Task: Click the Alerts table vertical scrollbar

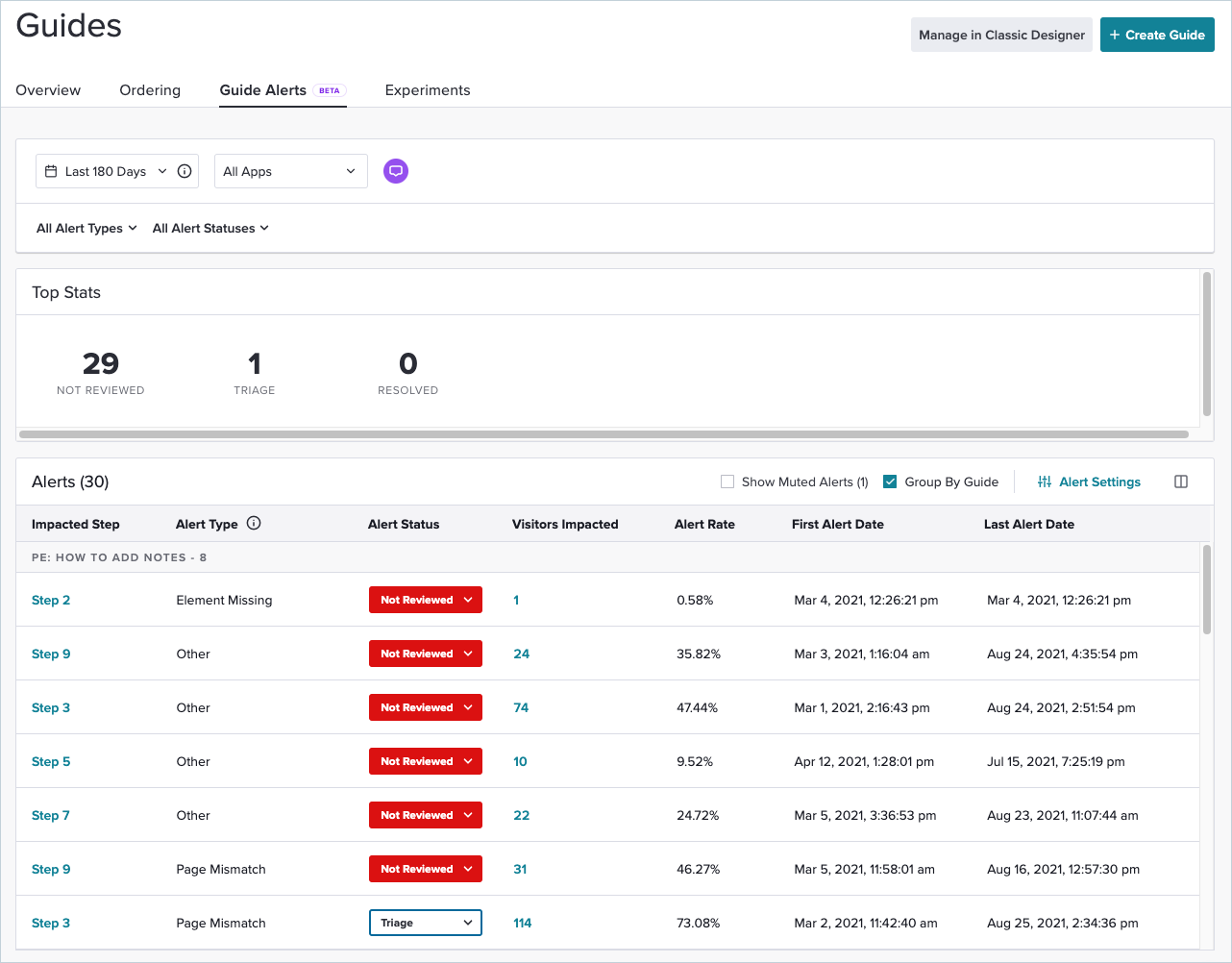Action: (x=1207, y=589)
